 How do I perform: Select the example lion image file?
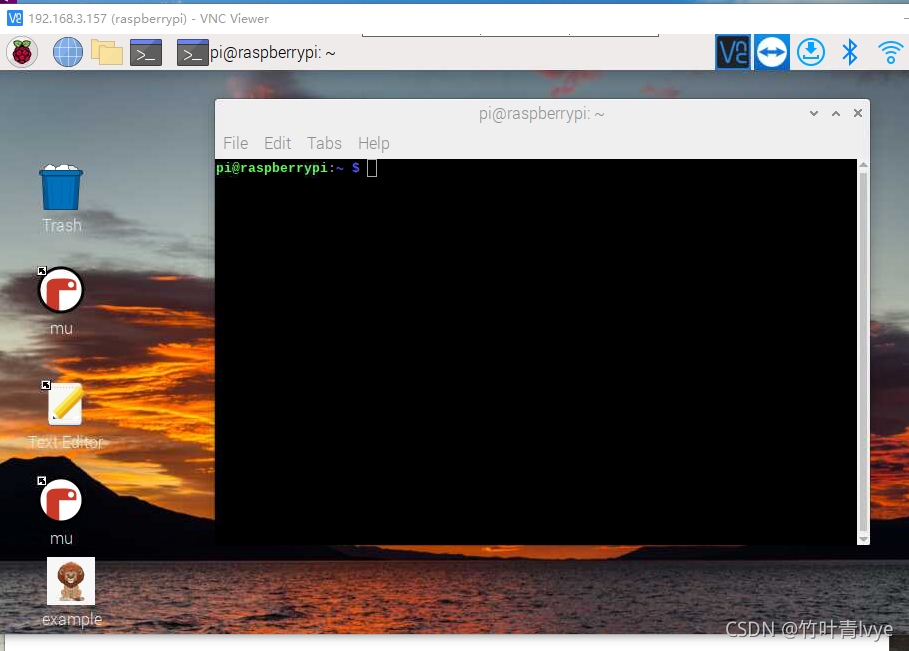tap(71, 592)
